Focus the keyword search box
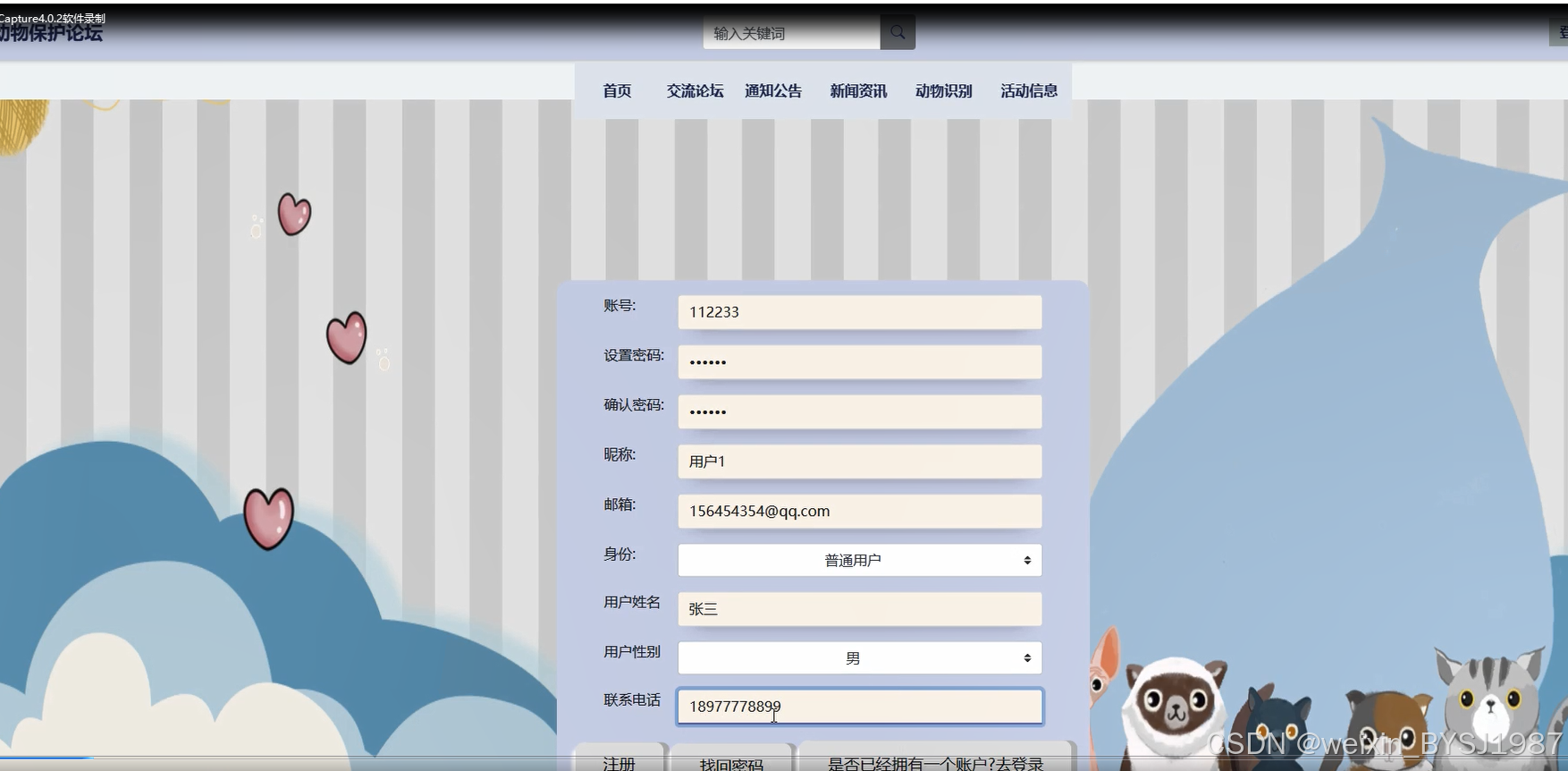 (792, 32)
